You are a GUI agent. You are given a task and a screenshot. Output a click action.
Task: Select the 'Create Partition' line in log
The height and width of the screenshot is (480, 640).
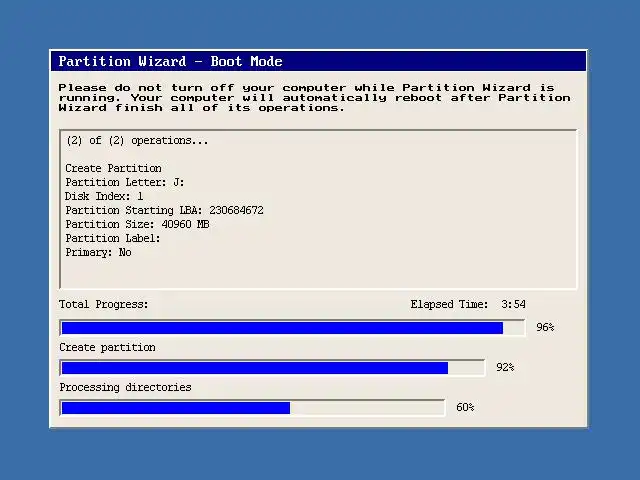[113, 168]
